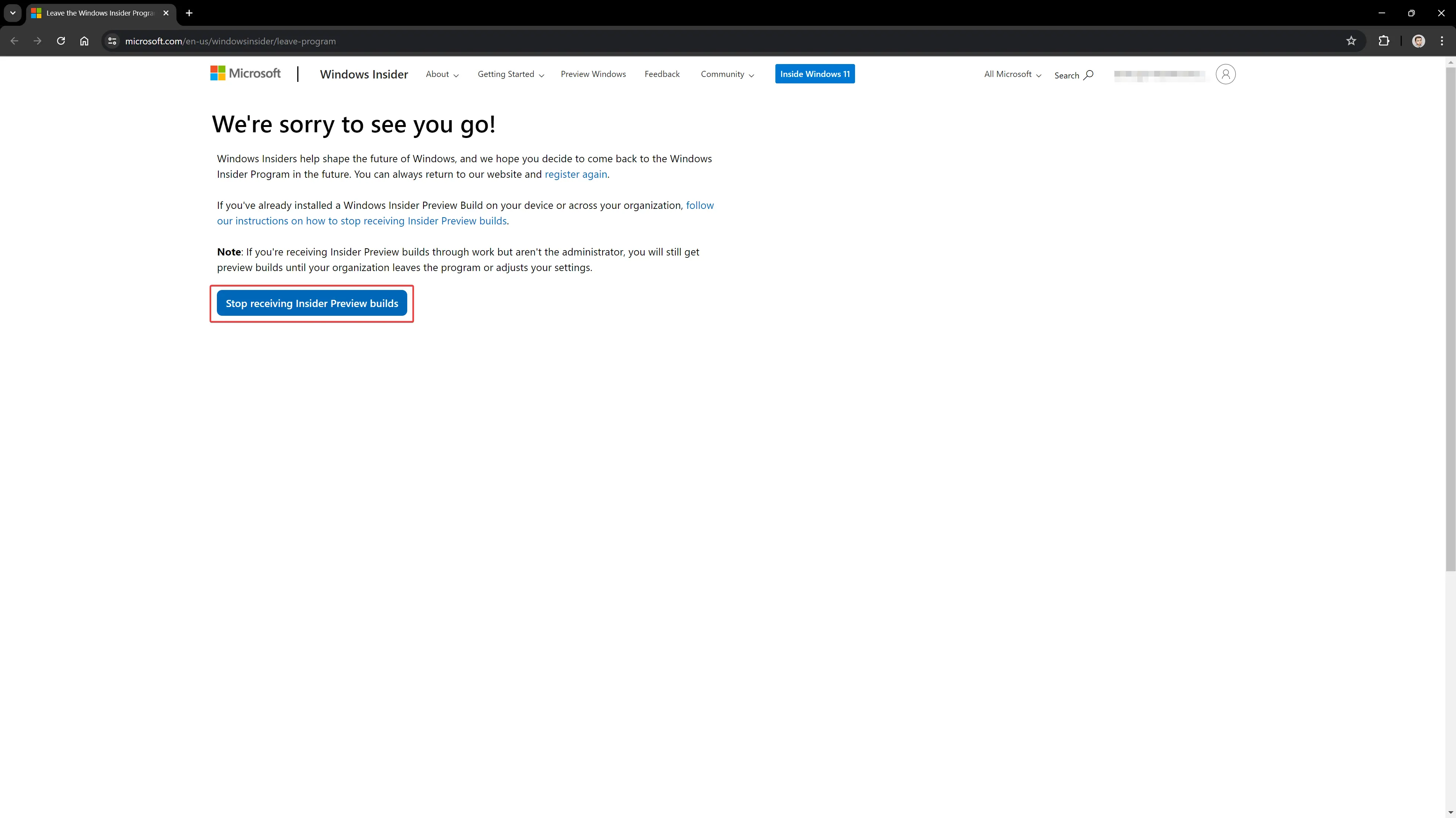Click Inside Windows 11 button

(814, 74)
